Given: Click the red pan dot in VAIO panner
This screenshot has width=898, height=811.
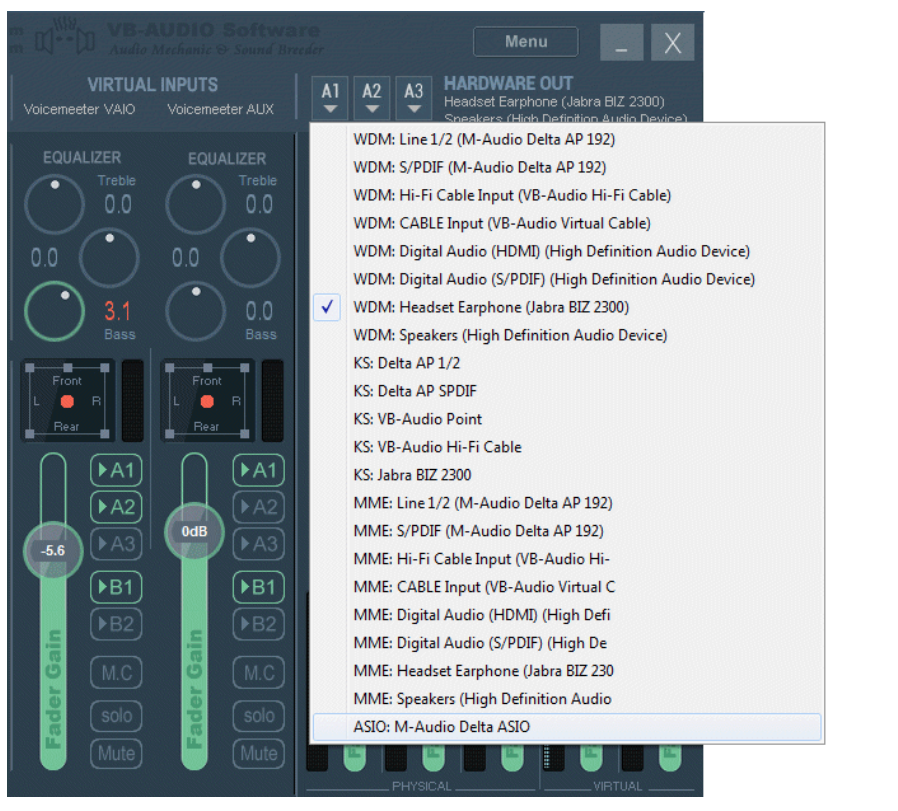Looking at the screenshot, I should (x=67, y=401).
